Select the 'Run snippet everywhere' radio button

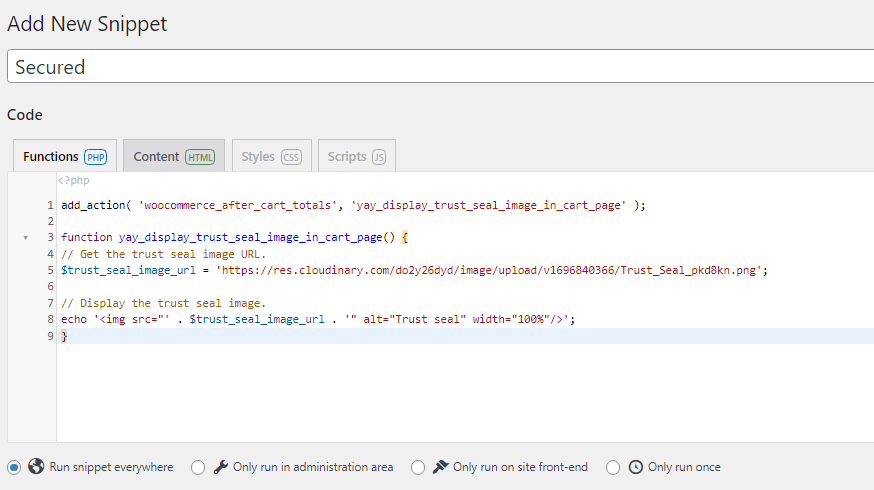point(14,467)
